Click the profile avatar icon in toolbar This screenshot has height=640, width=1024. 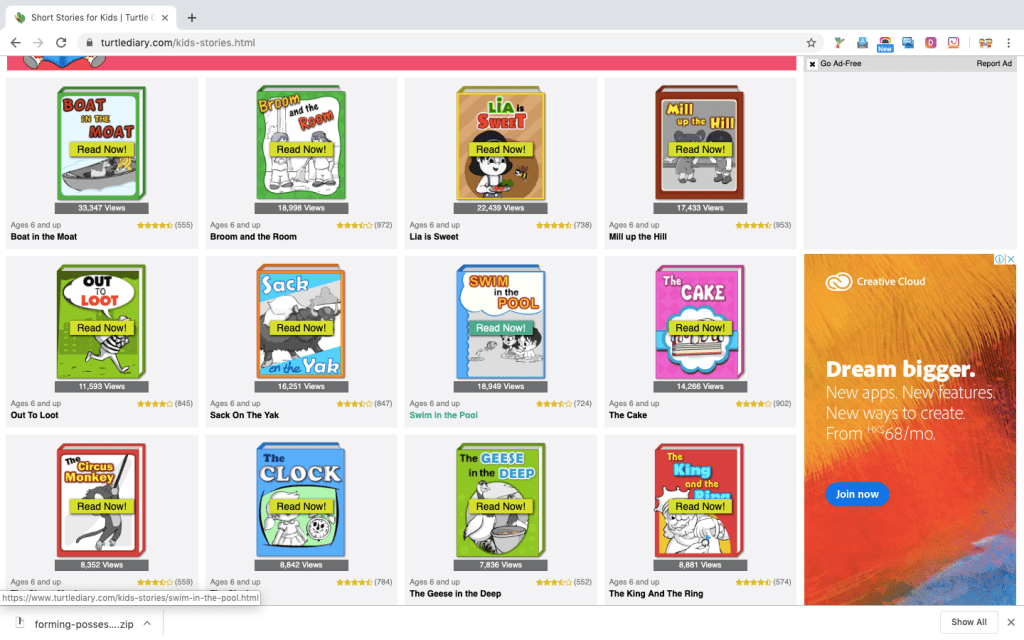(985, 43)
